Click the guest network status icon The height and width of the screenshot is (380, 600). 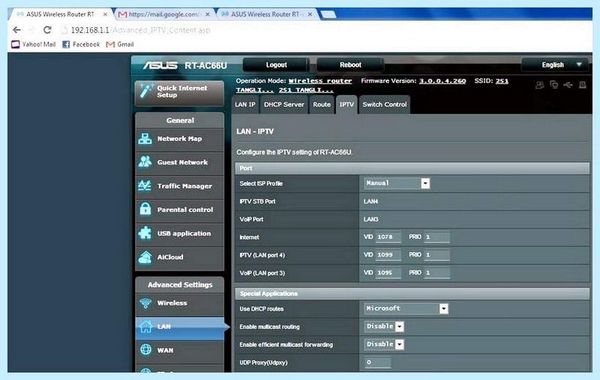540,85
